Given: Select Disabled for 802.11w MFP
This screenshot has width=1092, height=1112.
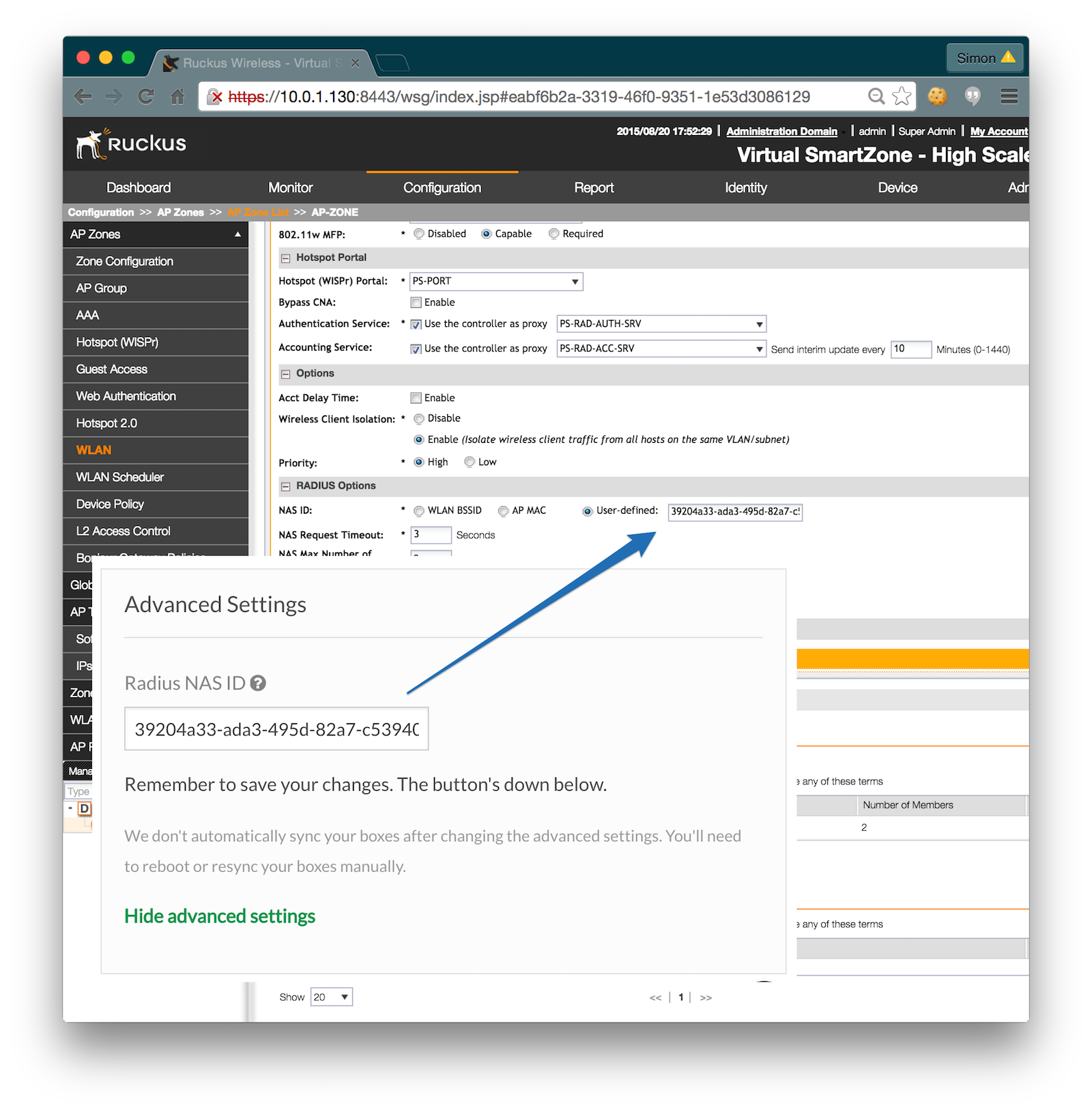Looking at the screenshot, I should point(419,234).
